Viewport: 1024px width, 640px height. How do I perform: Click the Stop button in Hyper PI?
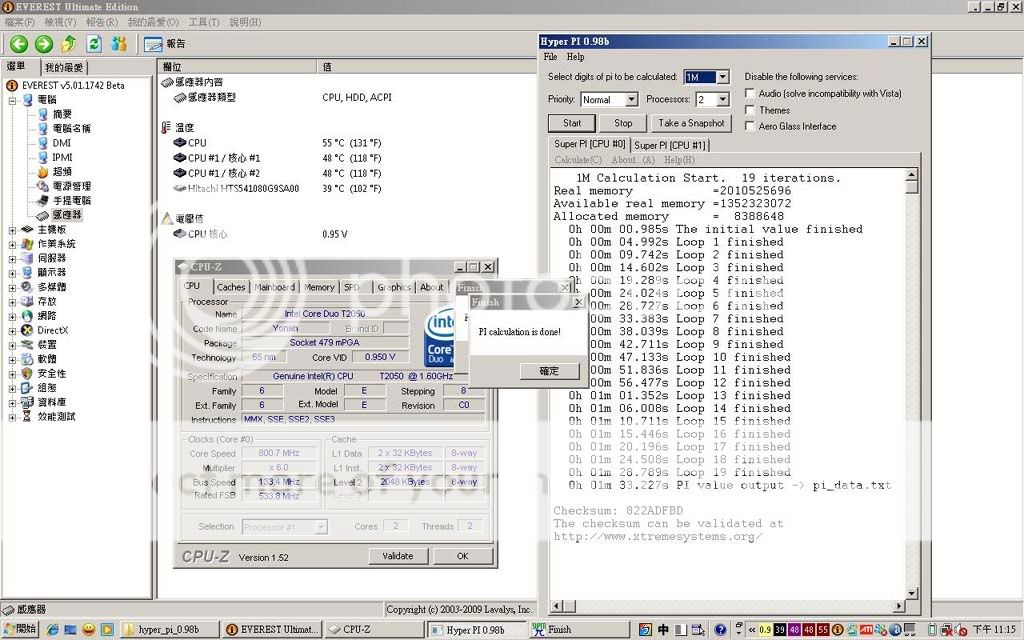[x=623, y=123]
